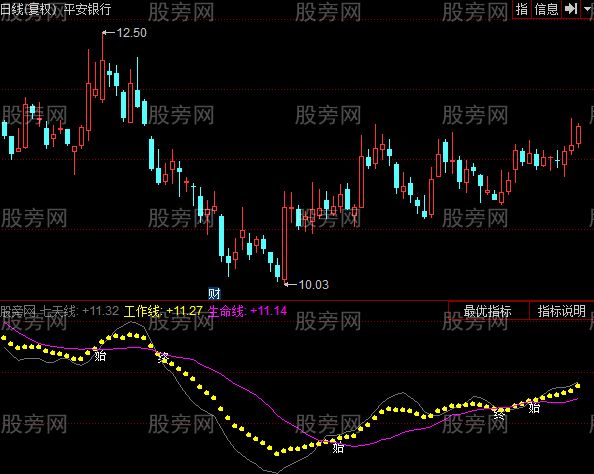Image resolution: width=594 pixels, height=474 pixels.
Task: Open the 信息 info button
Action: 546,9
